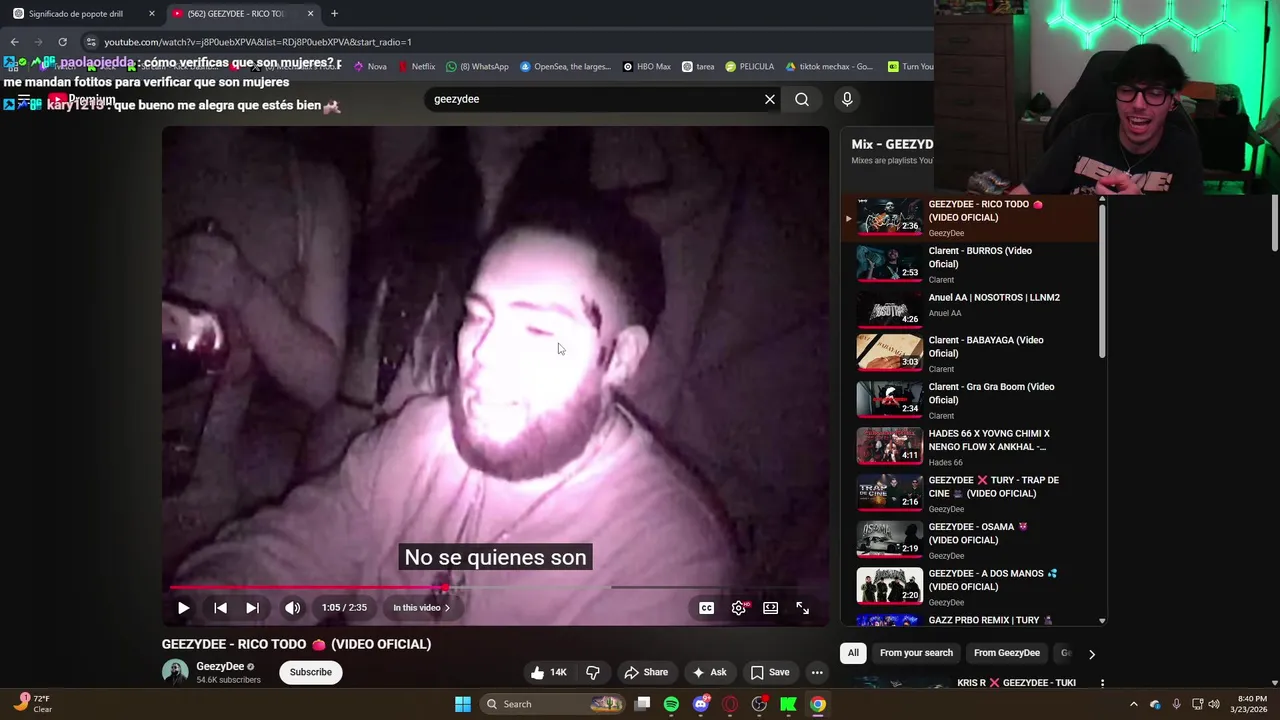Open more actions three-dot menu
Screen dimensions: 1280x720
point(817,672)
